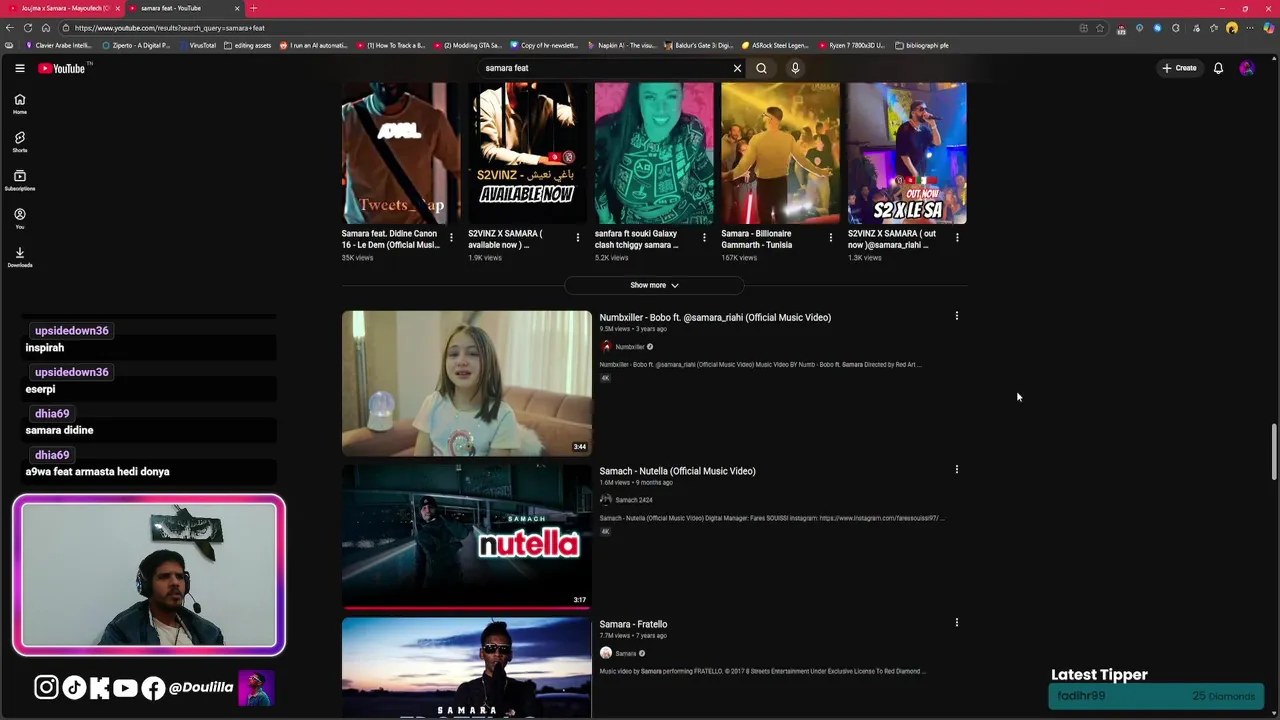This screenshot has height=720, width=1280.
Task: Click the Create button
Action: click(x=1179, y=68)
